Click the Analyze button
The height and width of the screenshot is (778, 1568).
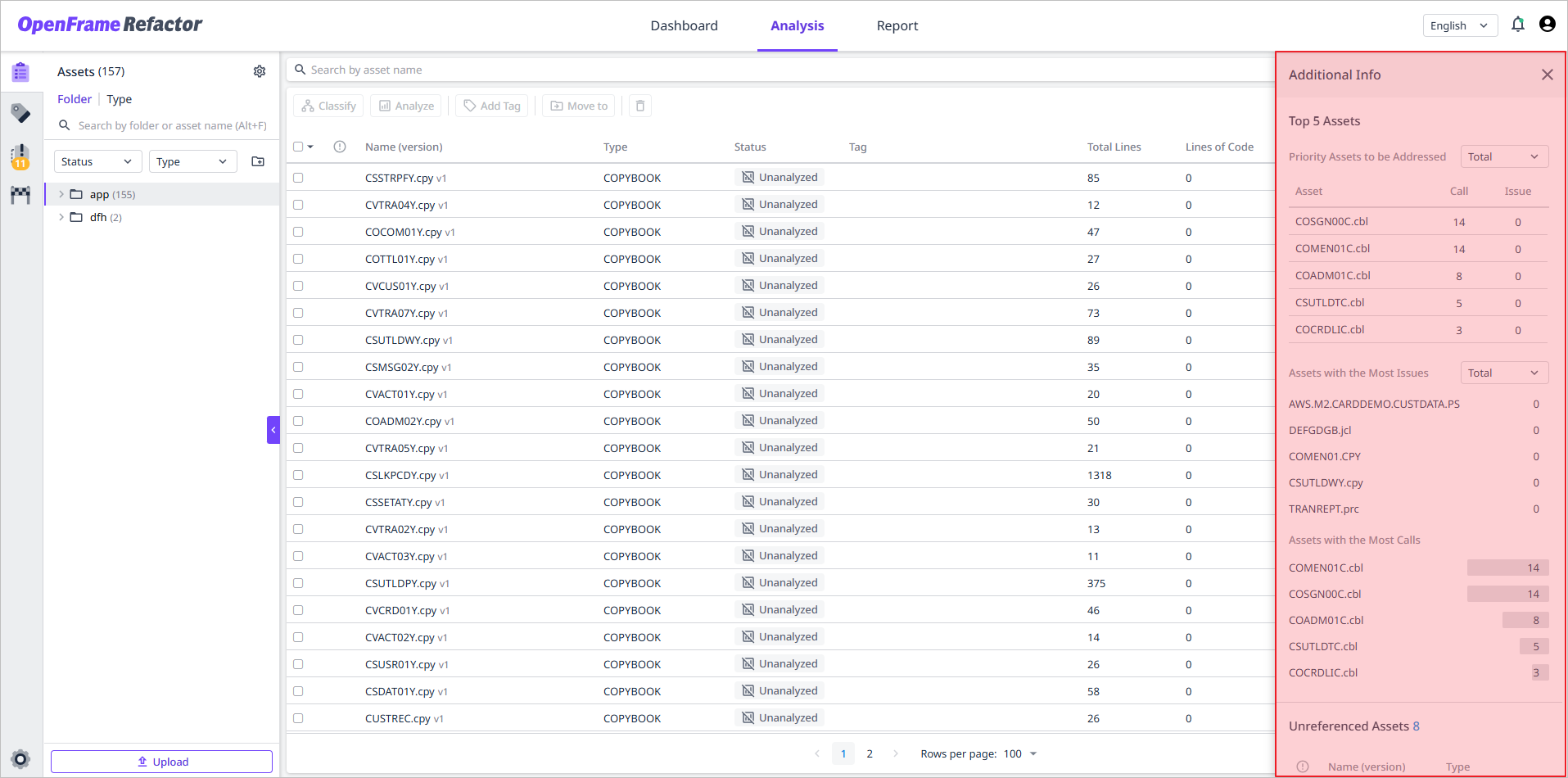(x=406, y=106)
